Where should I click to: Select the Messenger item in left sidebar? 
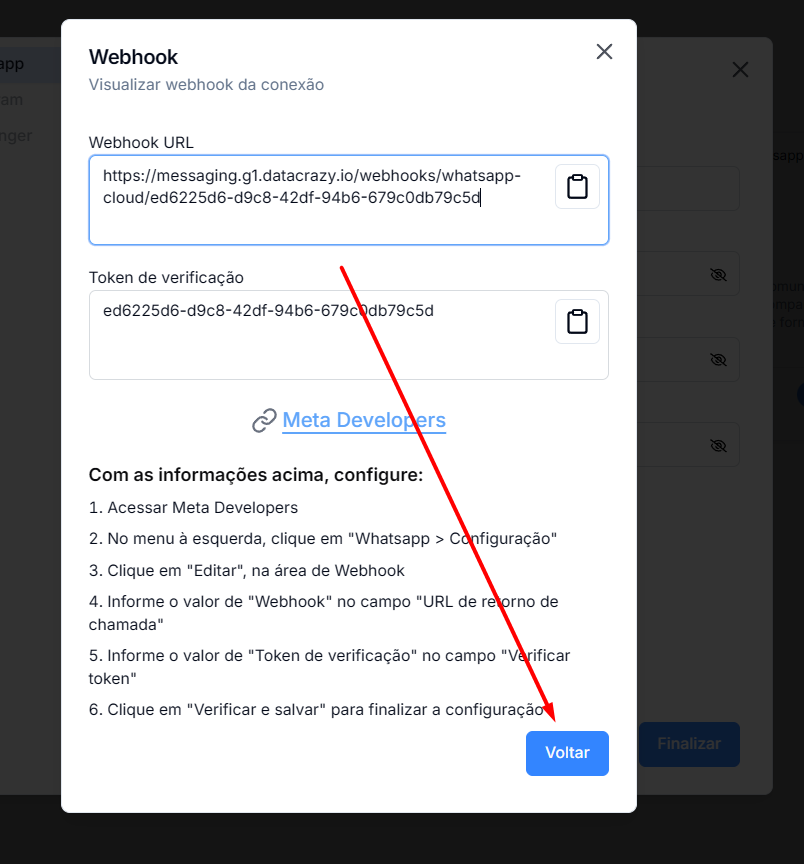16,136
